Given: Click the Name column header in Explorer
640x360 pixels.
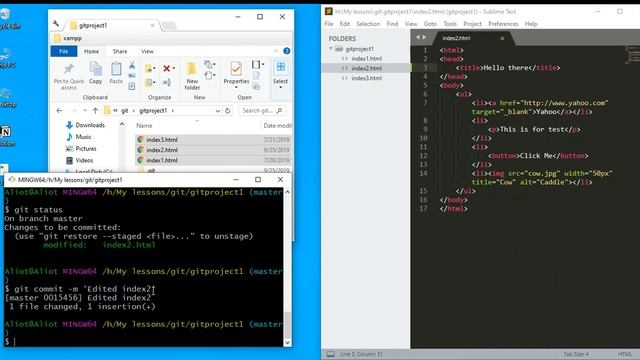Looking at the screenshot, I should click(144, 126).
